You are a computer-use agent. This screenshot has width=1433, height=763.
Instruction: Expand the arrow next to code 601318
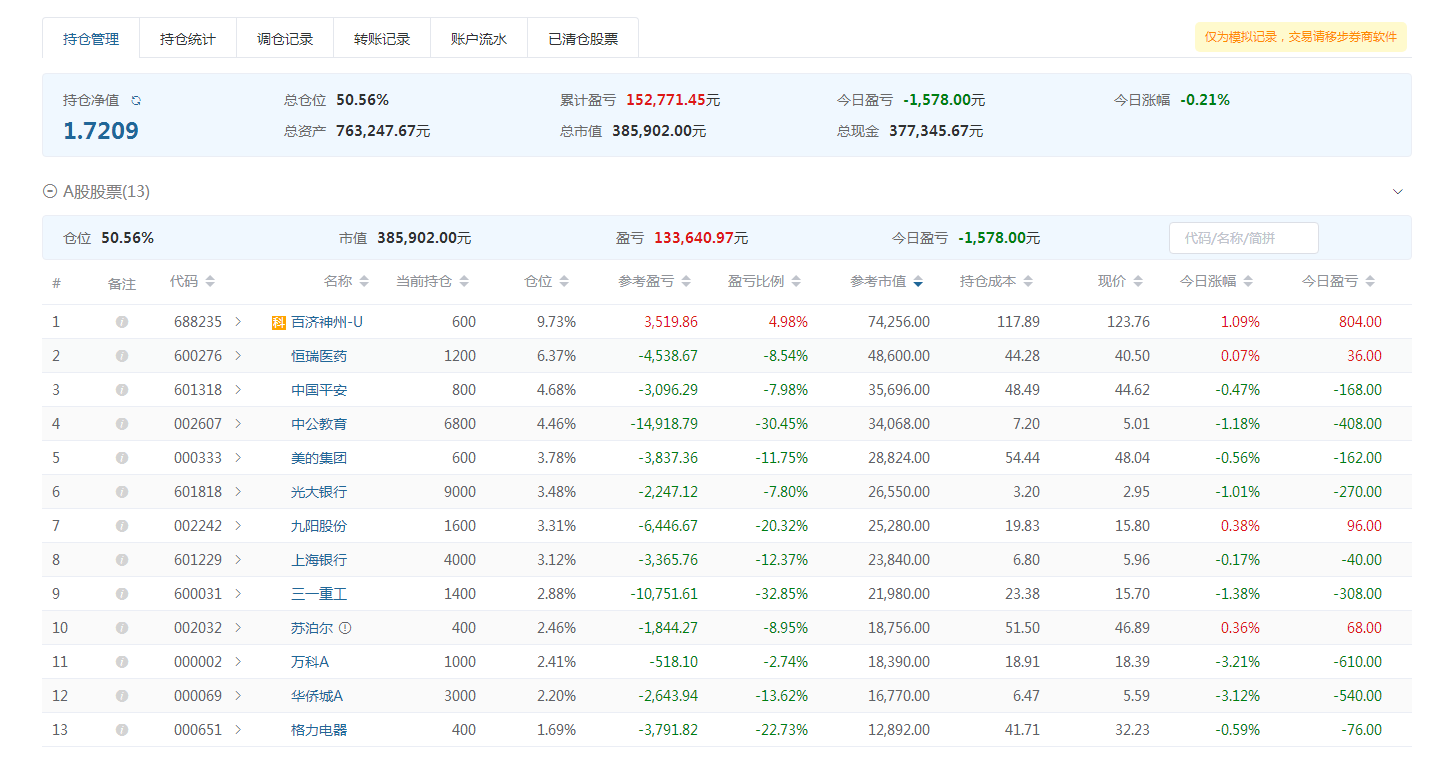click(x=238, y=390)
